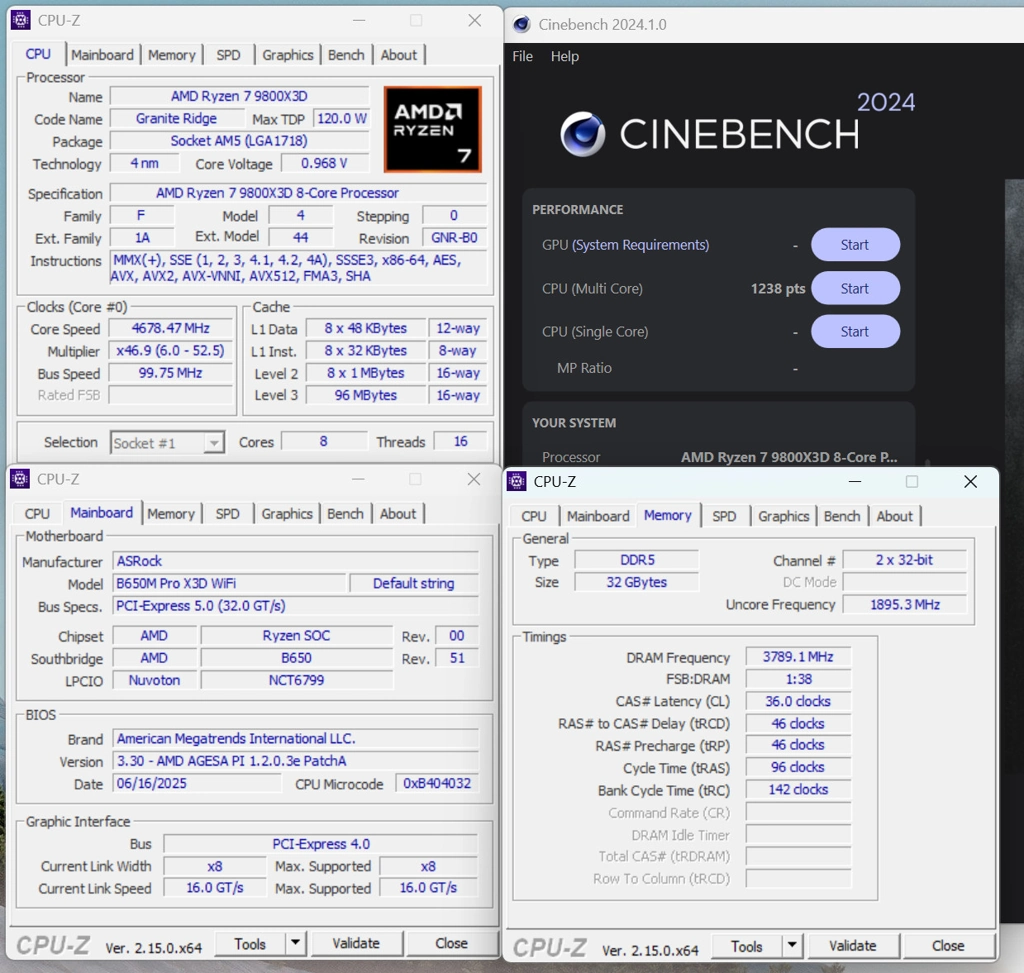The image size is (1024, 973).
Task: Click the CAS# Latency value '36.0 clocks'
Action: [x=798, y=701]
